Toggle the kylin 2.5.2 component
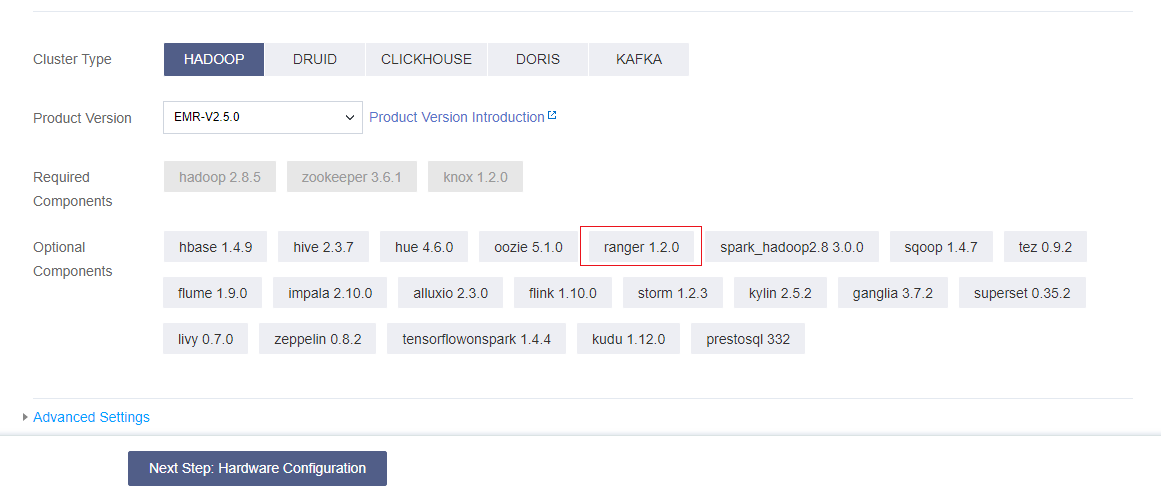1161x501 pixels. point(780,293)
